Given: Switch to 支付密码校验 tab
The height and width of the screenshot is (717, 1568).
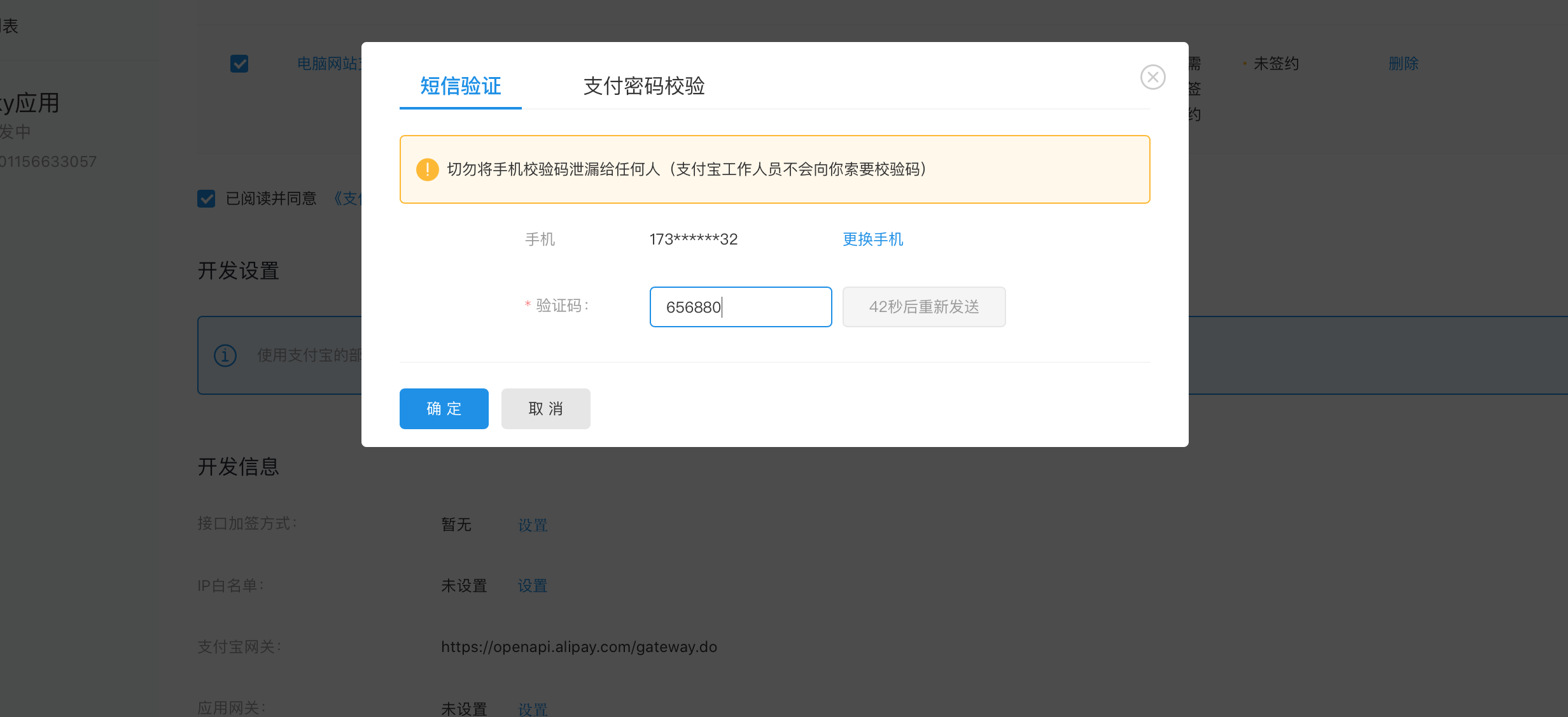Looking at the screenshot, I should pyautogui.click(x=643, y=86).
